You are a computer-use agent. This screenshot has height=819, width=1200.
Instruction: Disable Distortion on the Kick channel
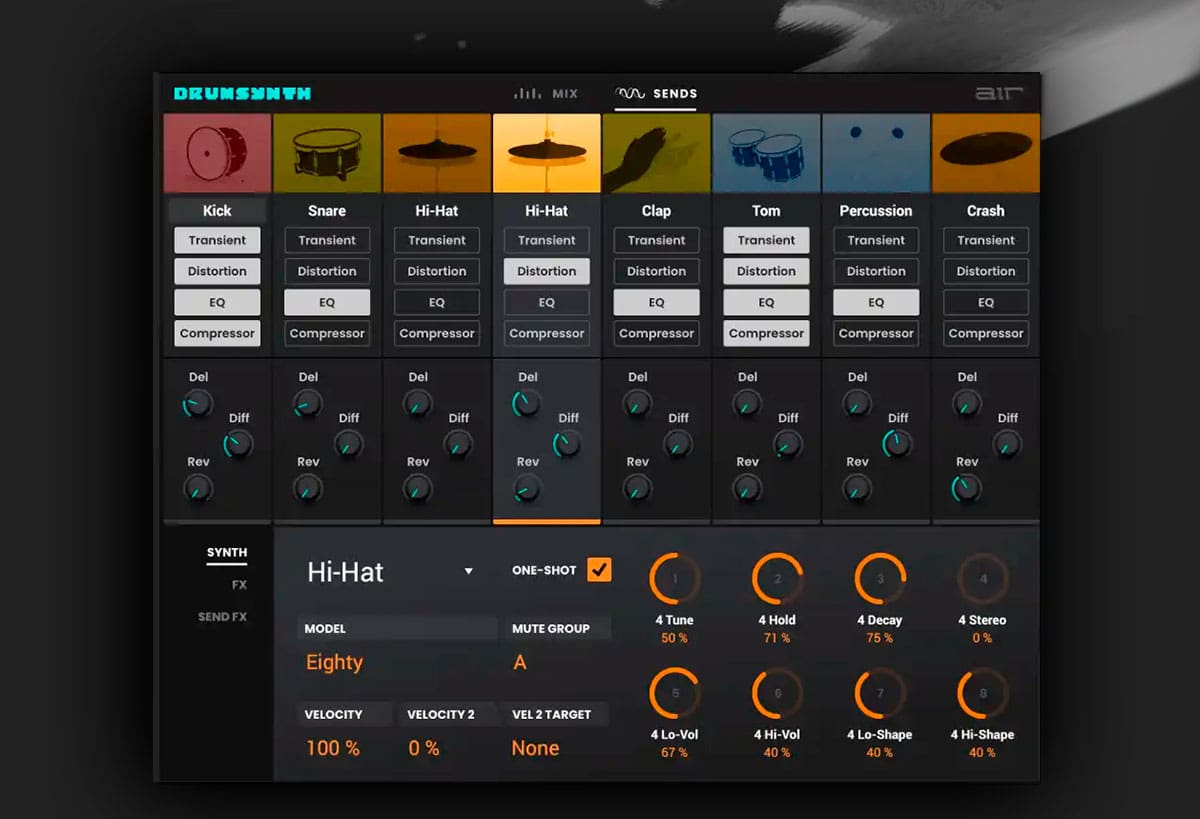[x=217, y=271]
